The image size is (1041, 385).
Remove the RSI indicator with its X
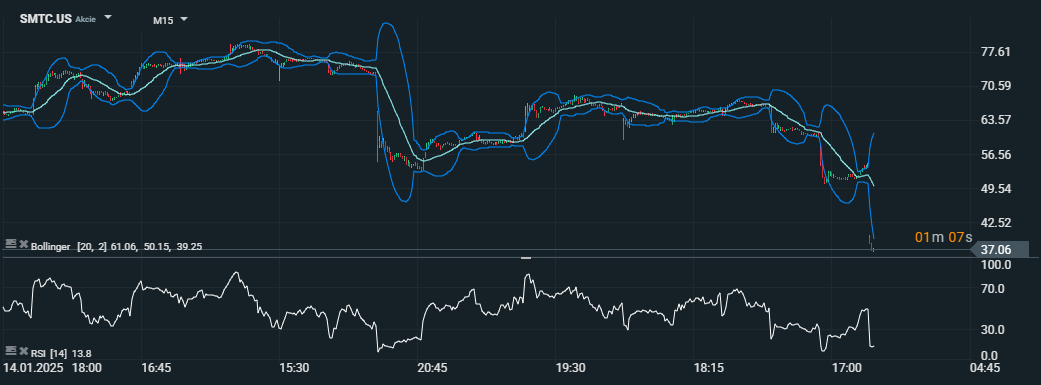(x=24, y=351)
